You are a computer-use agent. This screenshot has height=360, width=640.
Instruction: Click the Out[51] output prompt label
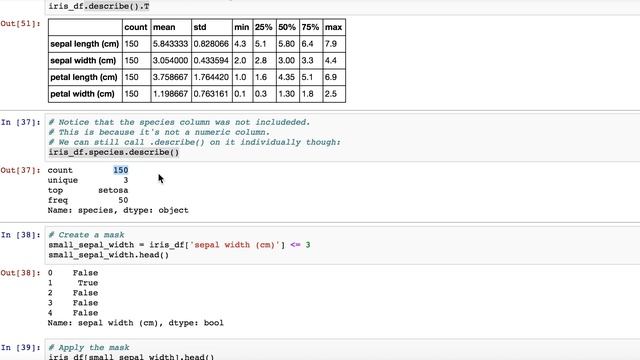pos(20,24)
